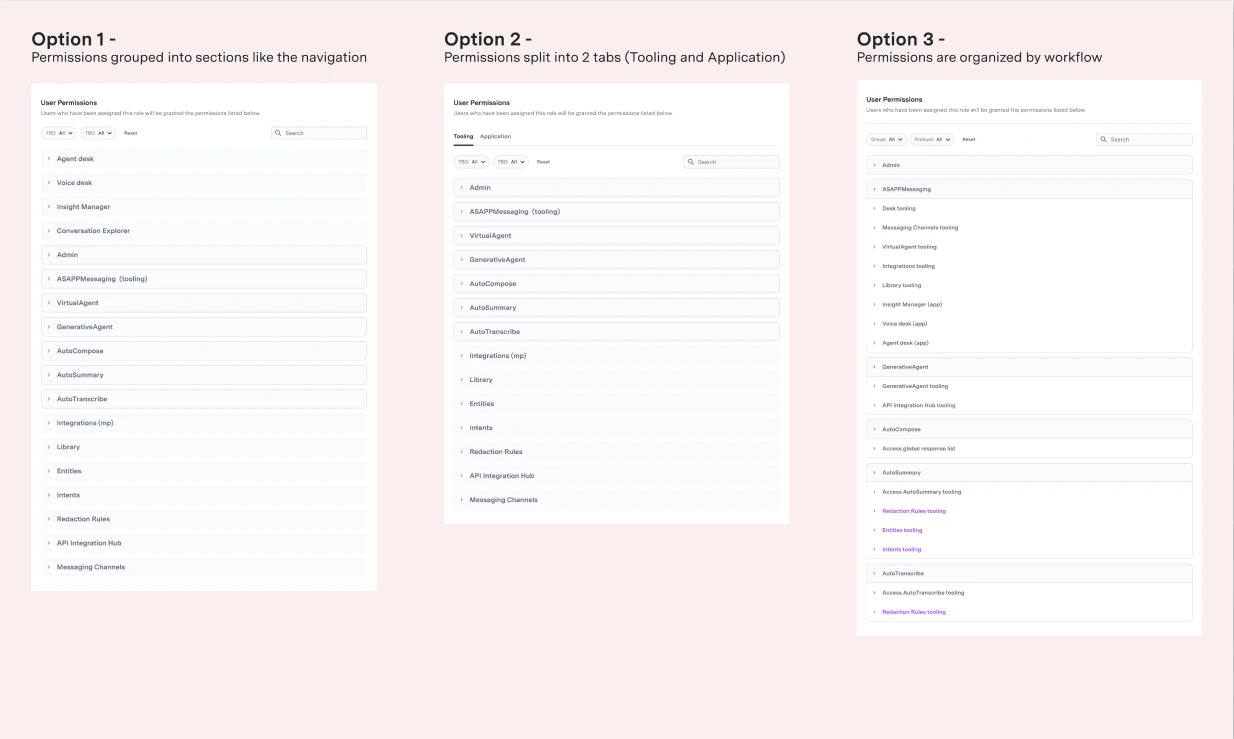Expand Insight Manager (app) in Option 3
Viewport: 1234px width, 739px height.
[1029, 304]
